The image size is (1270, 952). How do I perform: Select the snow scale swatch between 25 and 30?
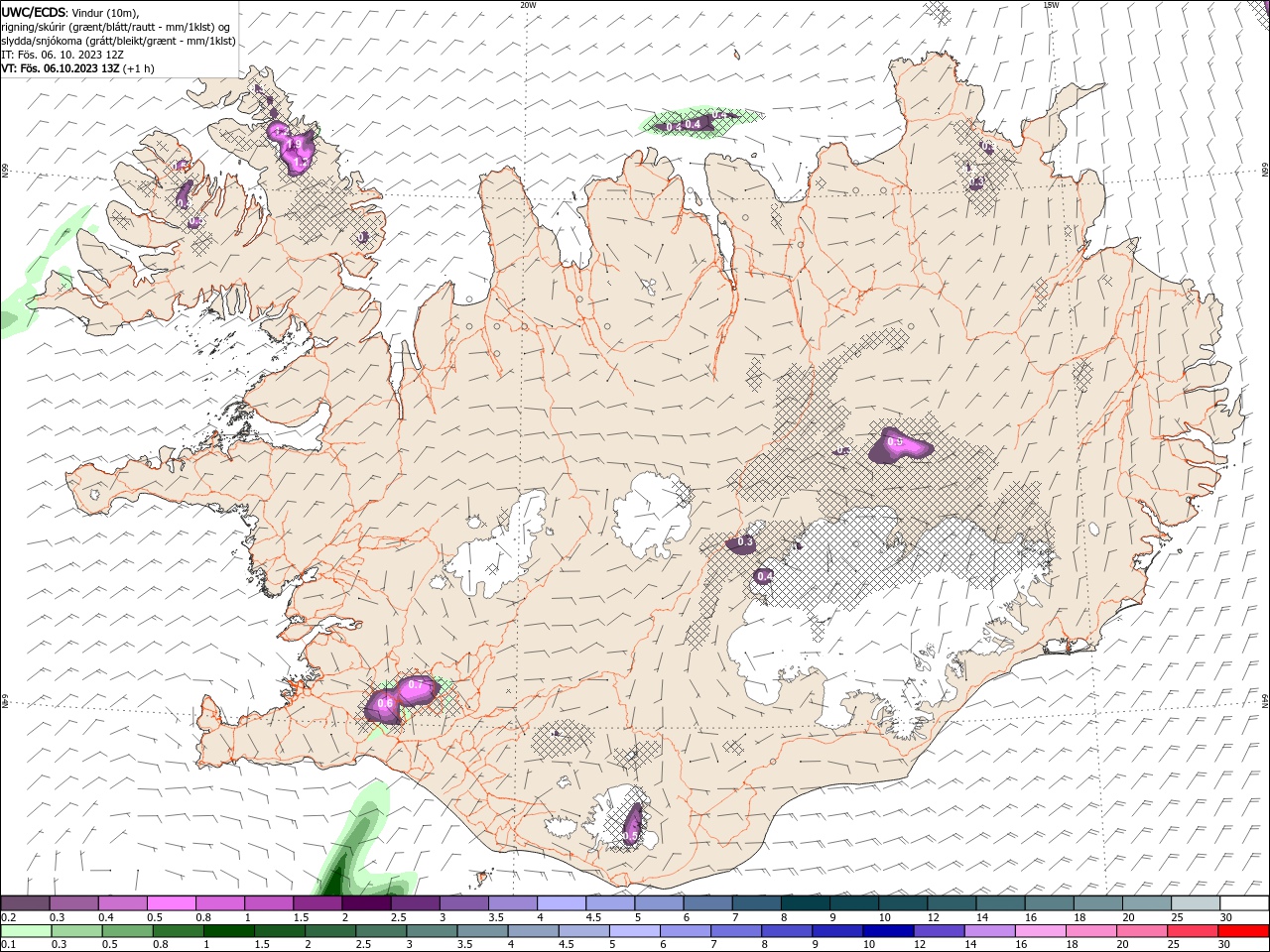click(1197, 902)
